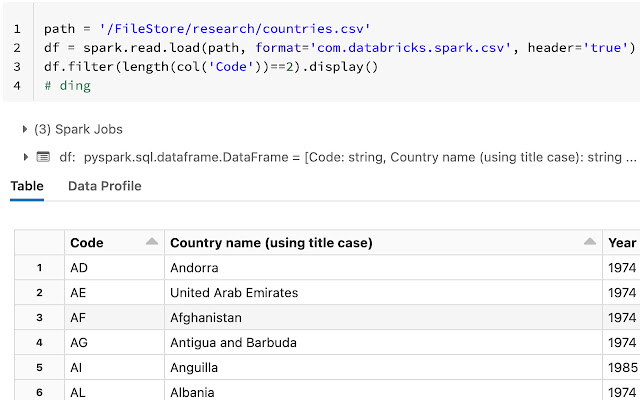Screen dimensions: 640x400
Task: Click the table icon beside df
Action: point(43,157)
